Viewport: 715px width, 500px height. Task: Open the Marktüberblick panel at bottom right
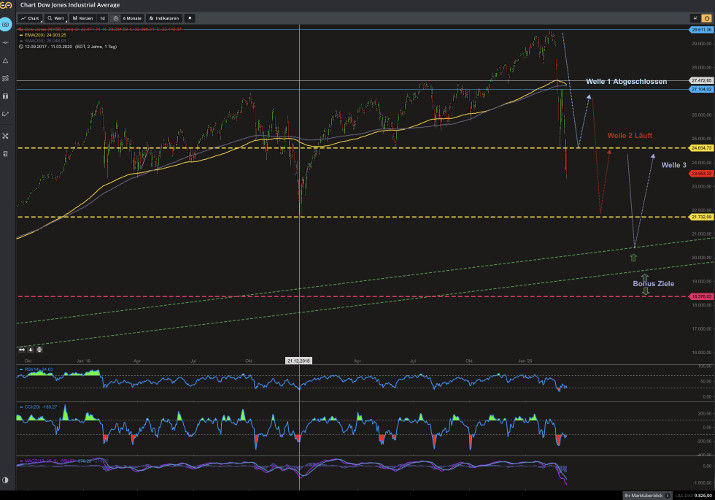647,495
